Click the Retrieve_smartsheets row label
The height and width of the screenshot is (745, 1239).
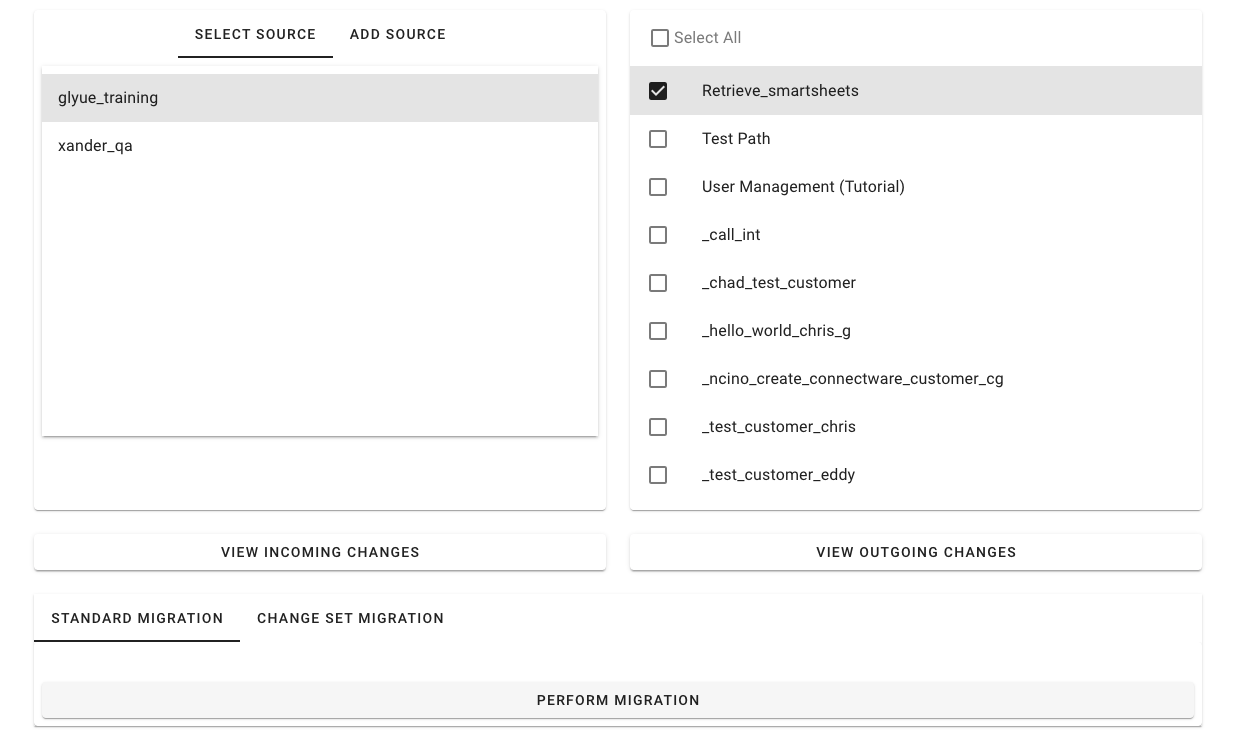(x=780, y=91)
